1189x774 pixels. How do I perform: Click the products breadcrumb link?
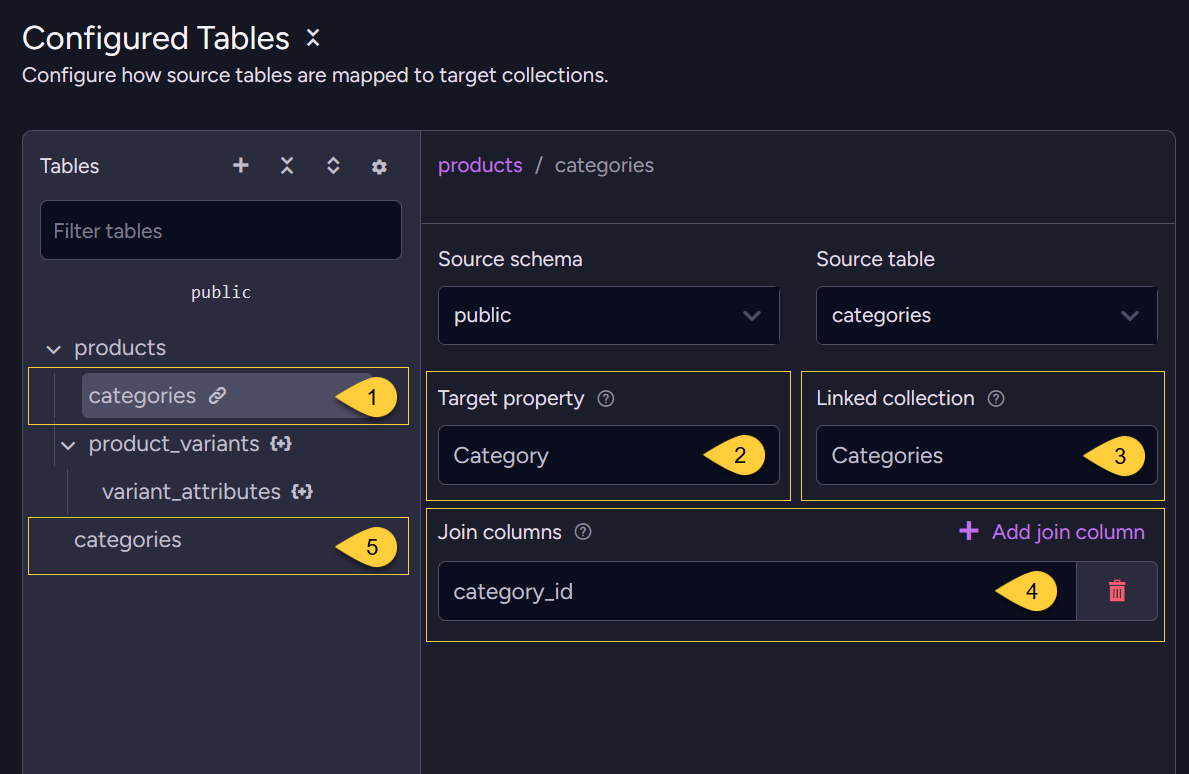480,165
